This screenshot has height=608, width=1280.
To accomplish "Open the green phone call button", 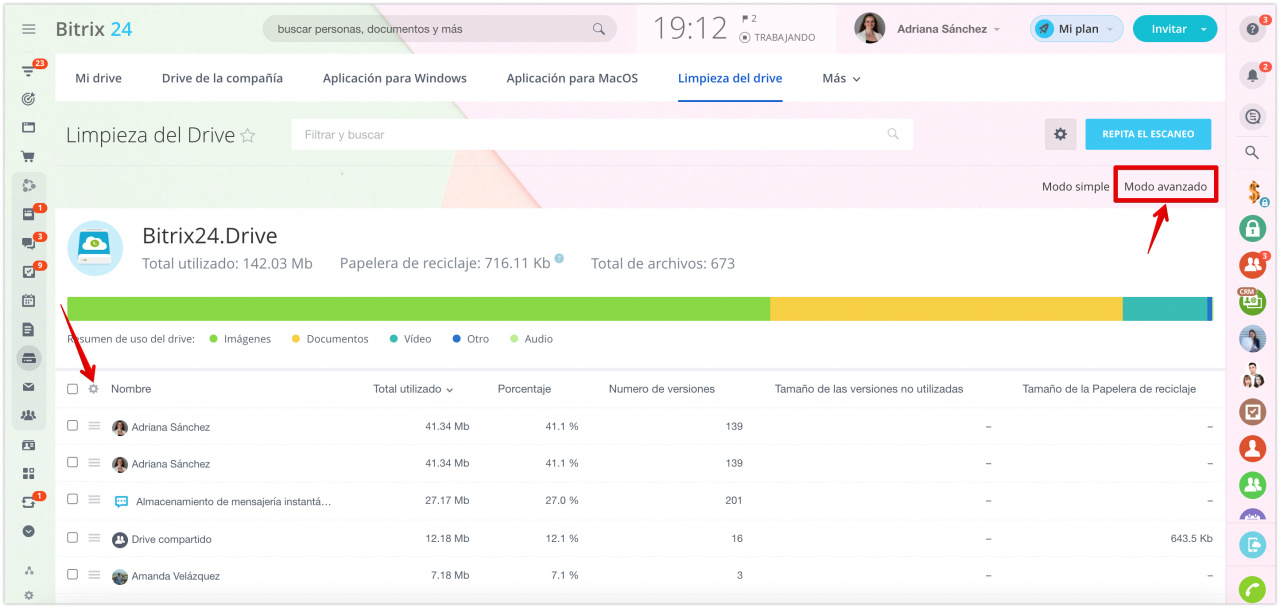I will (x=1252, y=590).
